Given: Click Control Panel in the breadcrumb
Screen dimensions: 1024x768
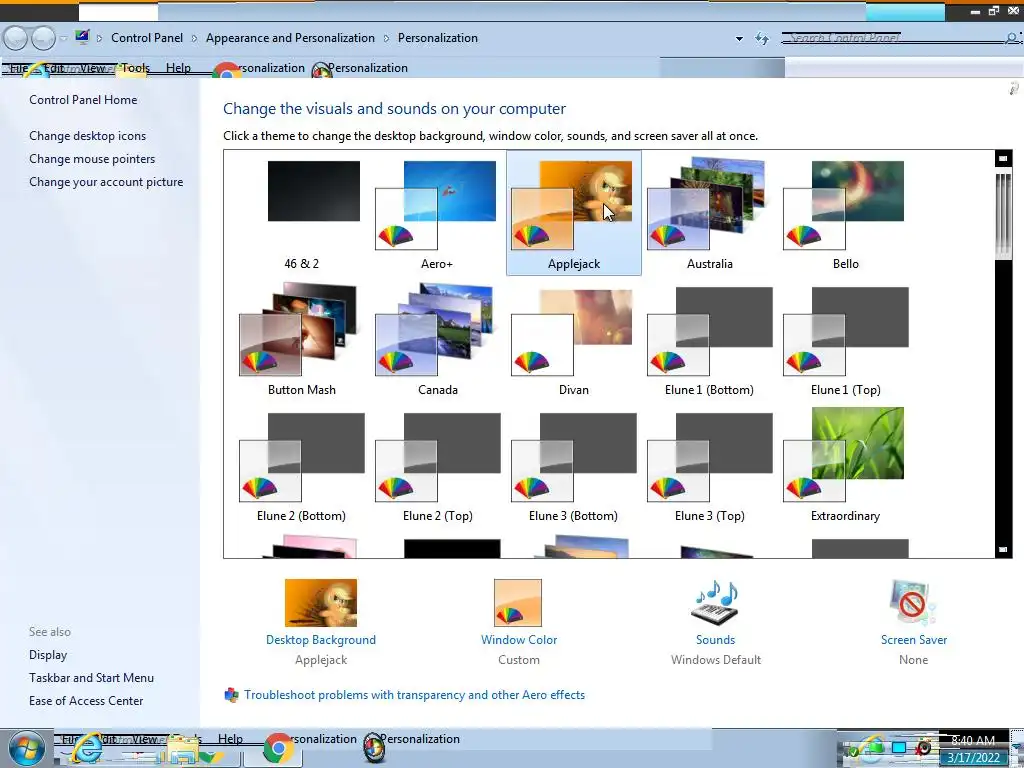Looking at the screenshot, I should click(147, 38).
